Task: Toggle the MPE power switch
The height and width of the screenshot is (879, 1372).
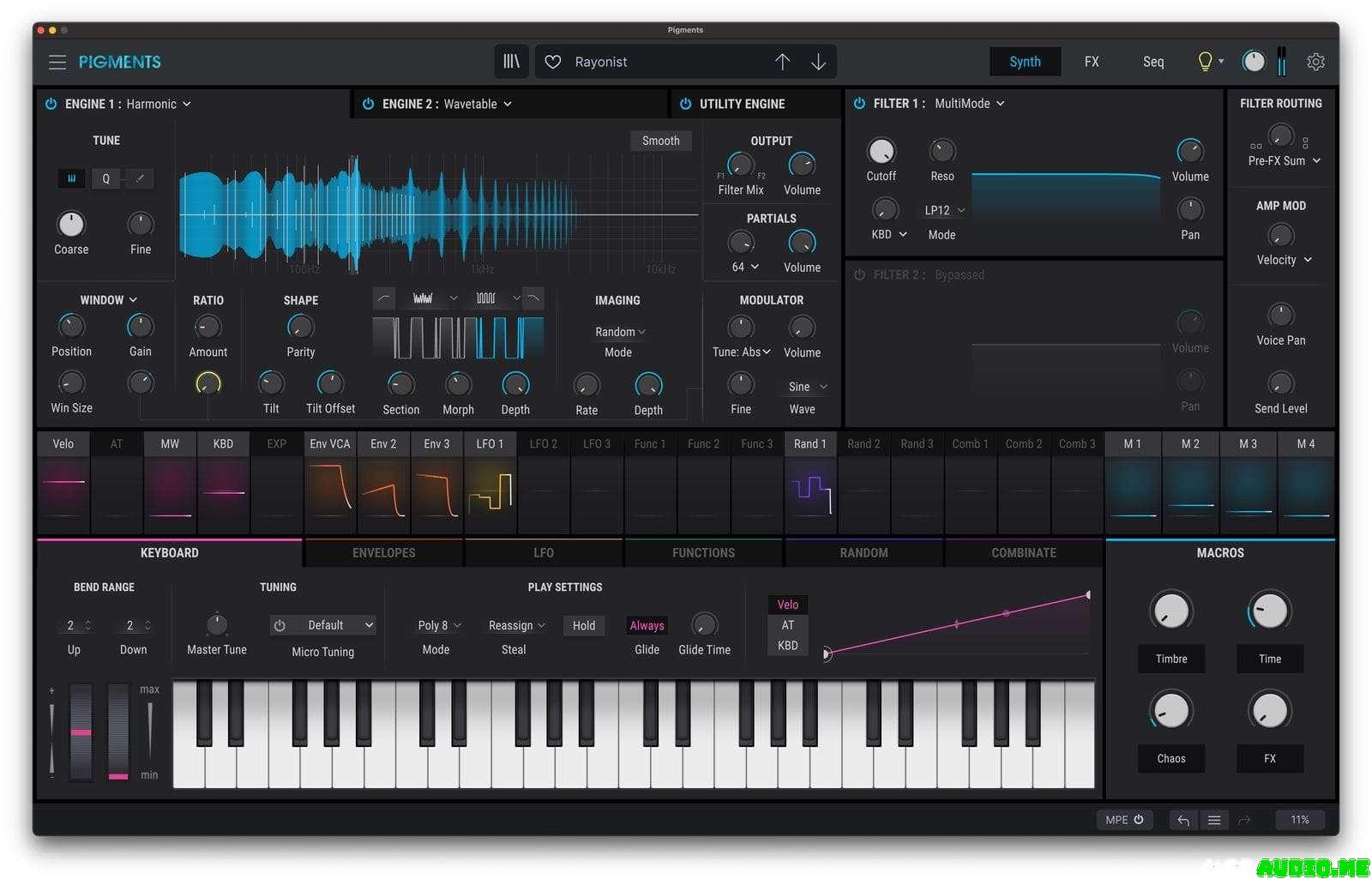Action: click(1139, 820)
